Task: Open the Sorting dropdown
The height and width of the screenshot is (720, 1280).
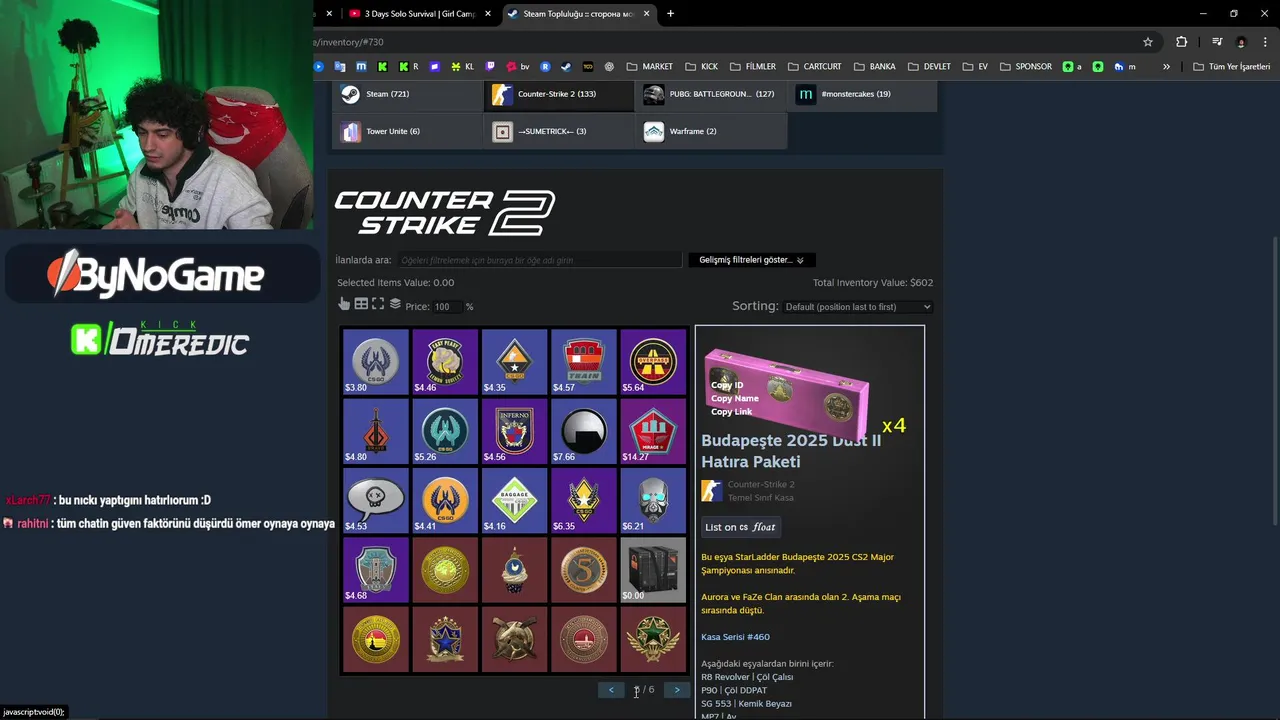Action: 857,307
